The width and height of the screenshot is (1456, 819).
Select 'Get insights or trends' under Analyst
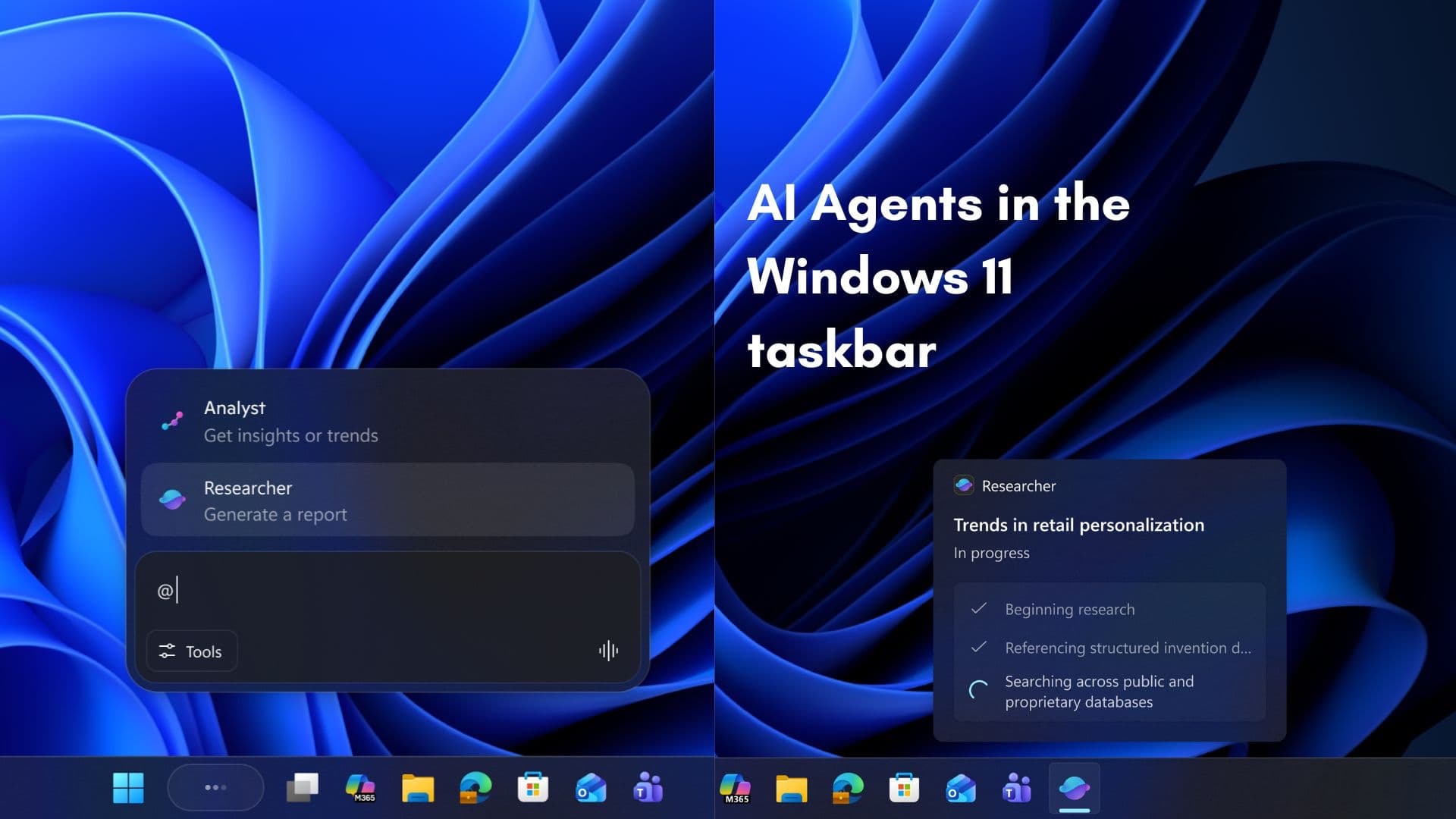coord(291,435)
